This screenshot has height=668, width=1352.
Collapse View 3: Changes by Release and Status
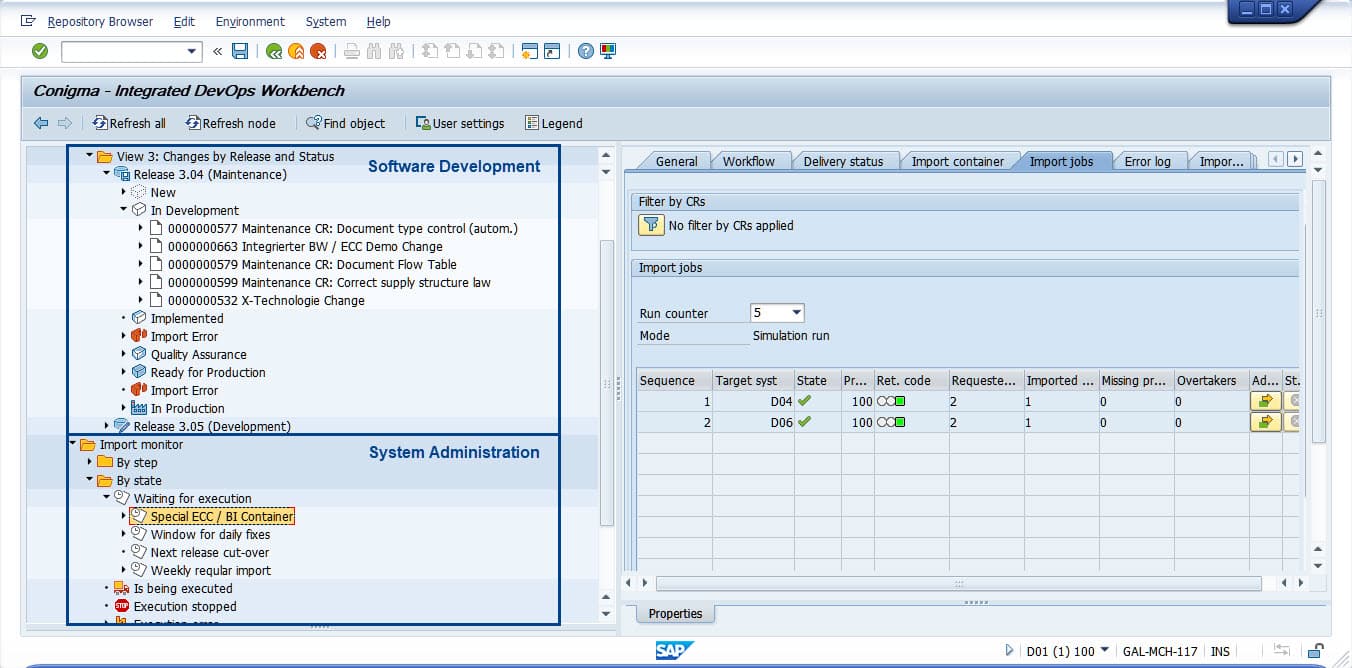click(89, 156)
